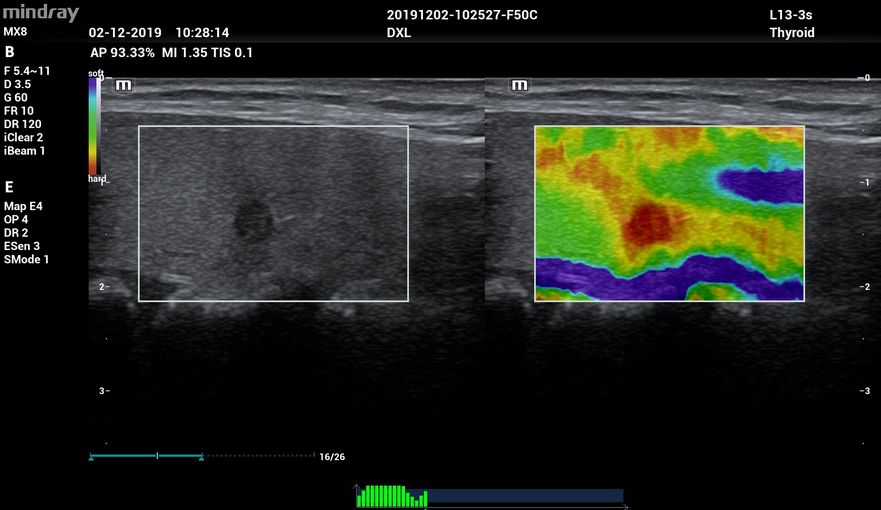Select the E mode parameter header
Image resolution: width=881 pixels, height=510 pixels.
pos(9,187)
